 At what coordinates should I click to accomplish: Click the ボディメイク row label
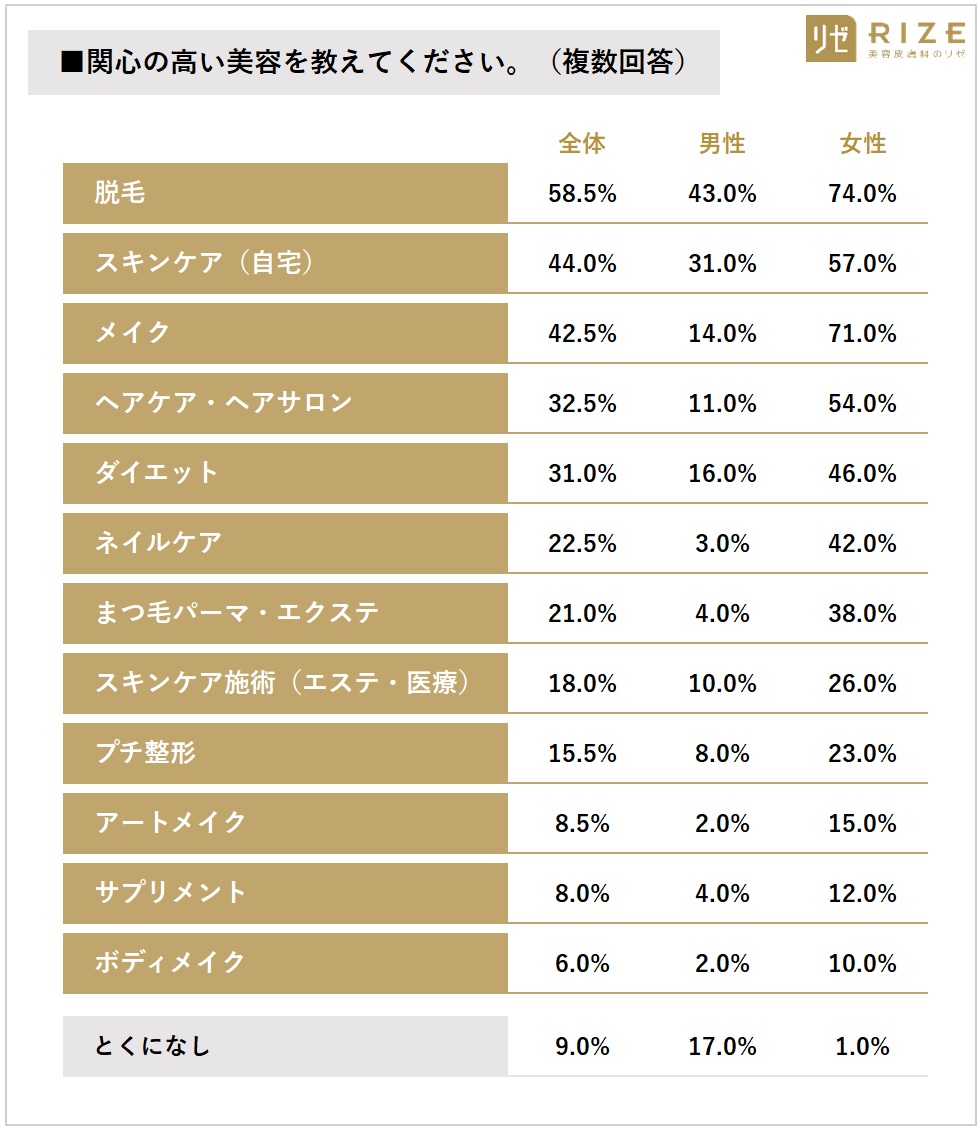(x=171, y=964)
